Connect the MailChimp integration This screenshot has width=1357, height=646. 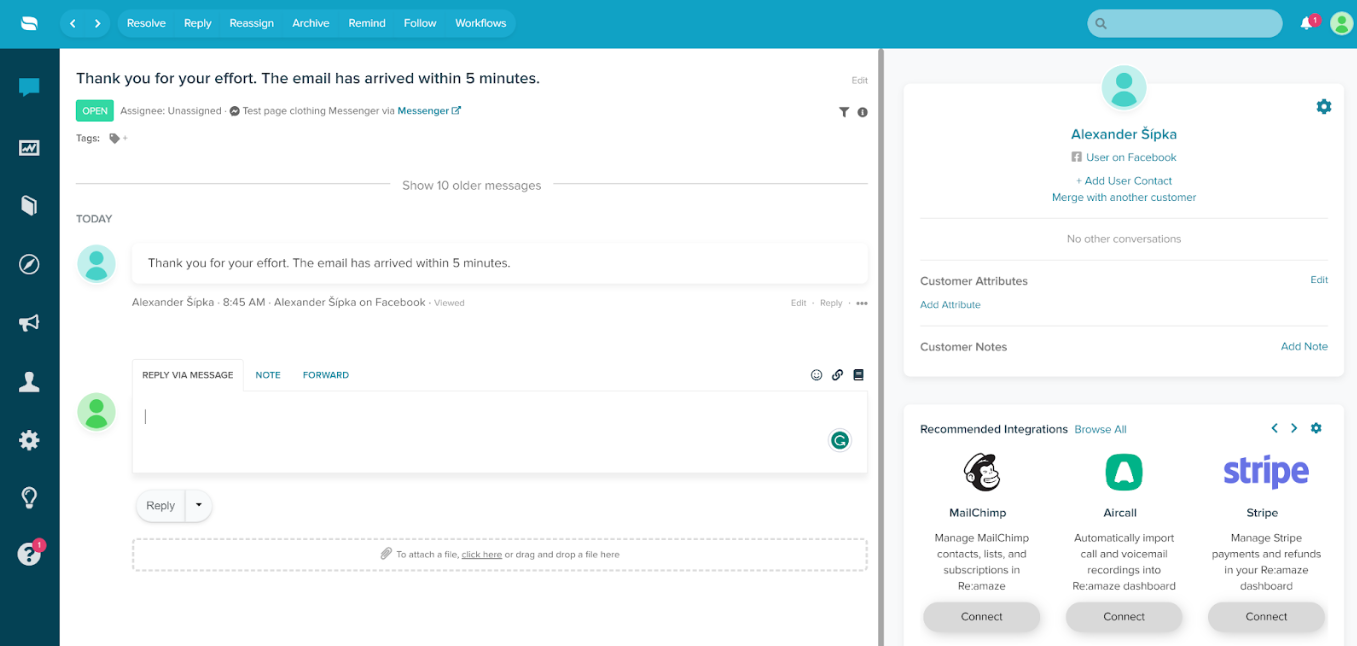coord(981,617)
